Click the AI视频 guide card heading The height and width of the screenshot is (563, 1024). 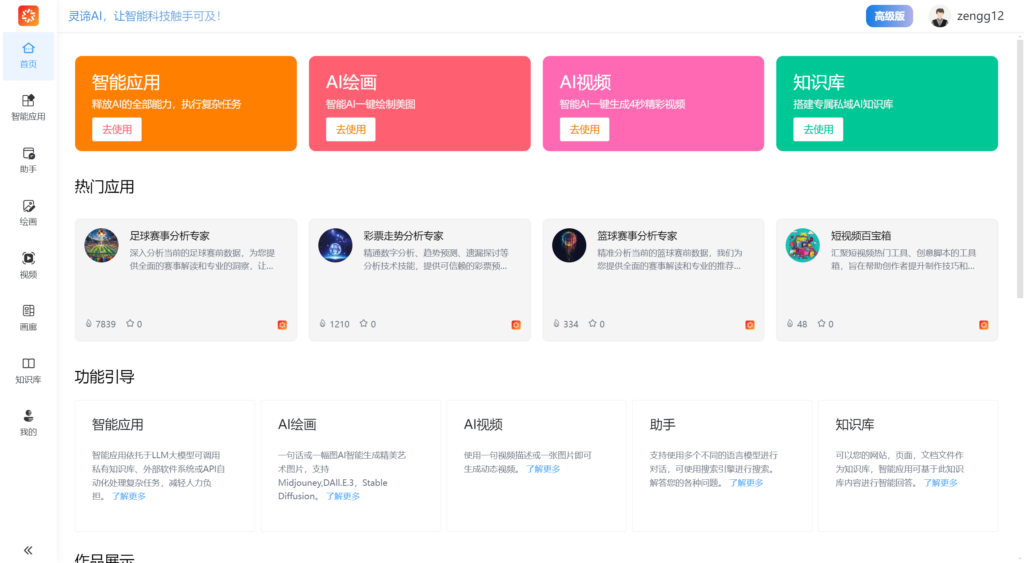point(483,425)
